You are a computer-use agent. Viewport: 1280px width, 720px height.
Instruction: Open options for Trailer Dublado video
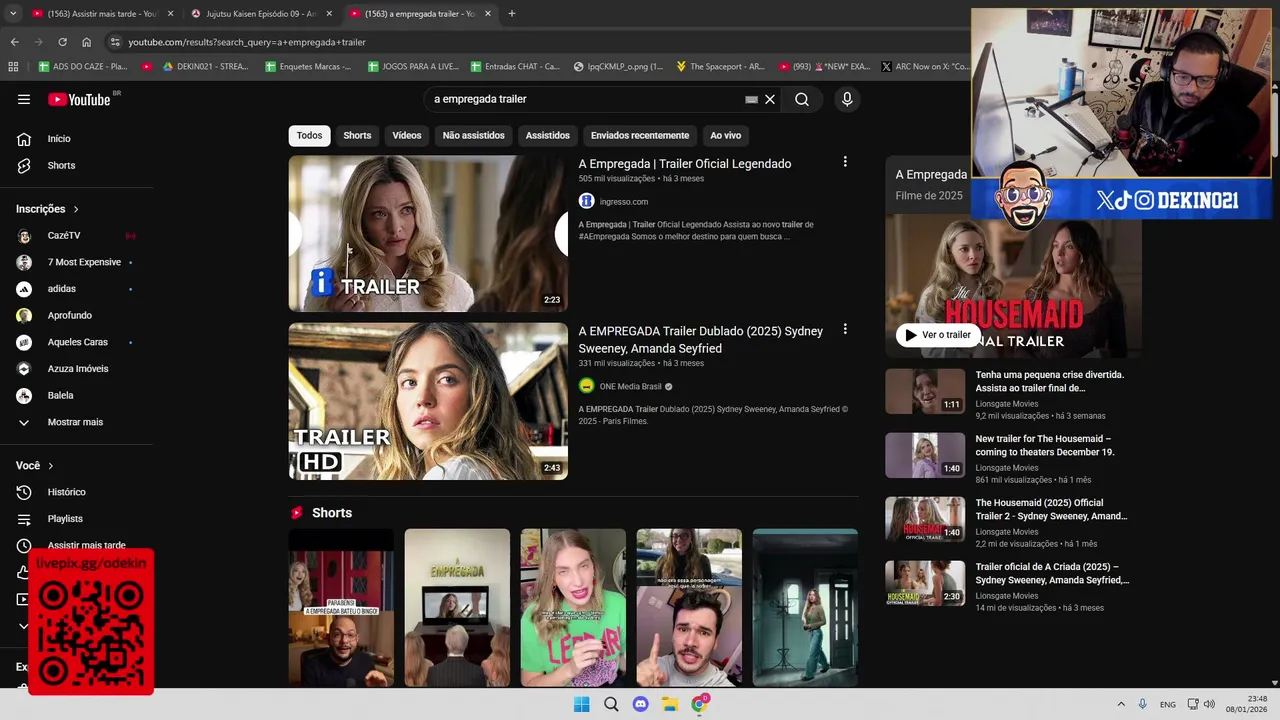(x=845, y=329)
